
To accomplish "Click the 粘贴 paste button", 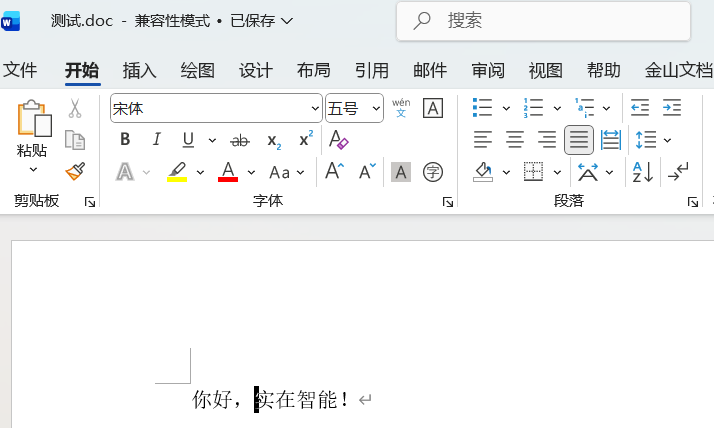I will coord(32,128).
